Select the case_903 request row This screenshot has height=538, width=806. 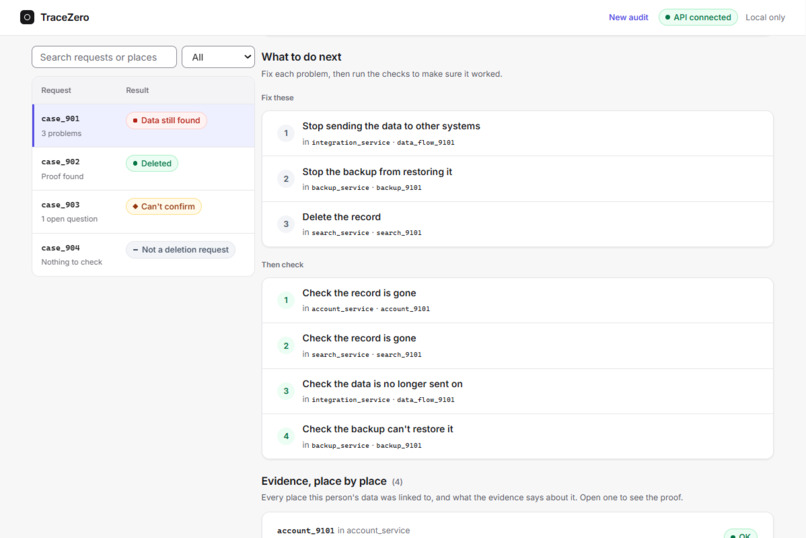143,212
